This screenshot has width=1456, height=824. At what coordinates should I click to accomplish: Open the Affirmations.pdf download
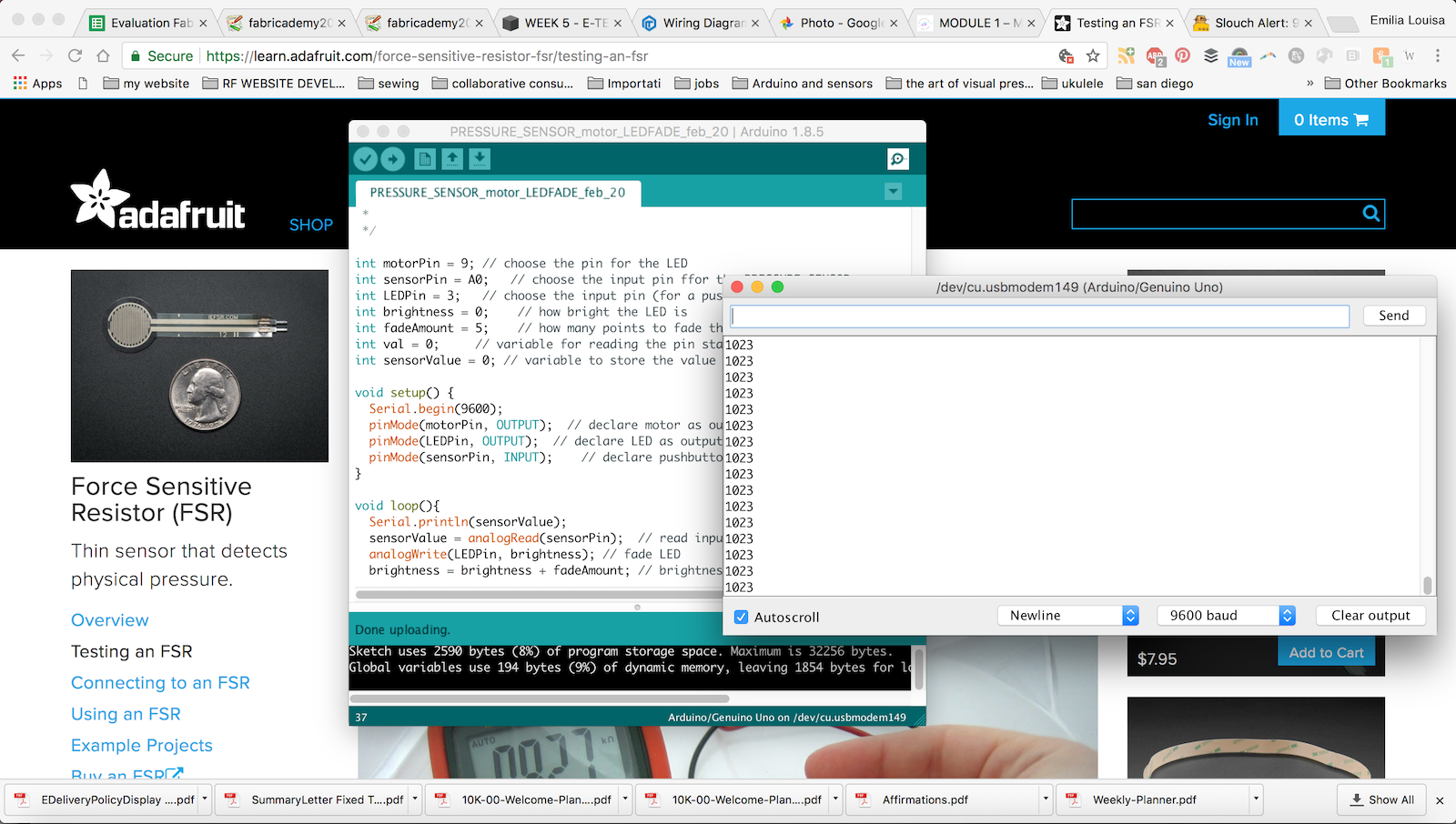pos(943,800)
